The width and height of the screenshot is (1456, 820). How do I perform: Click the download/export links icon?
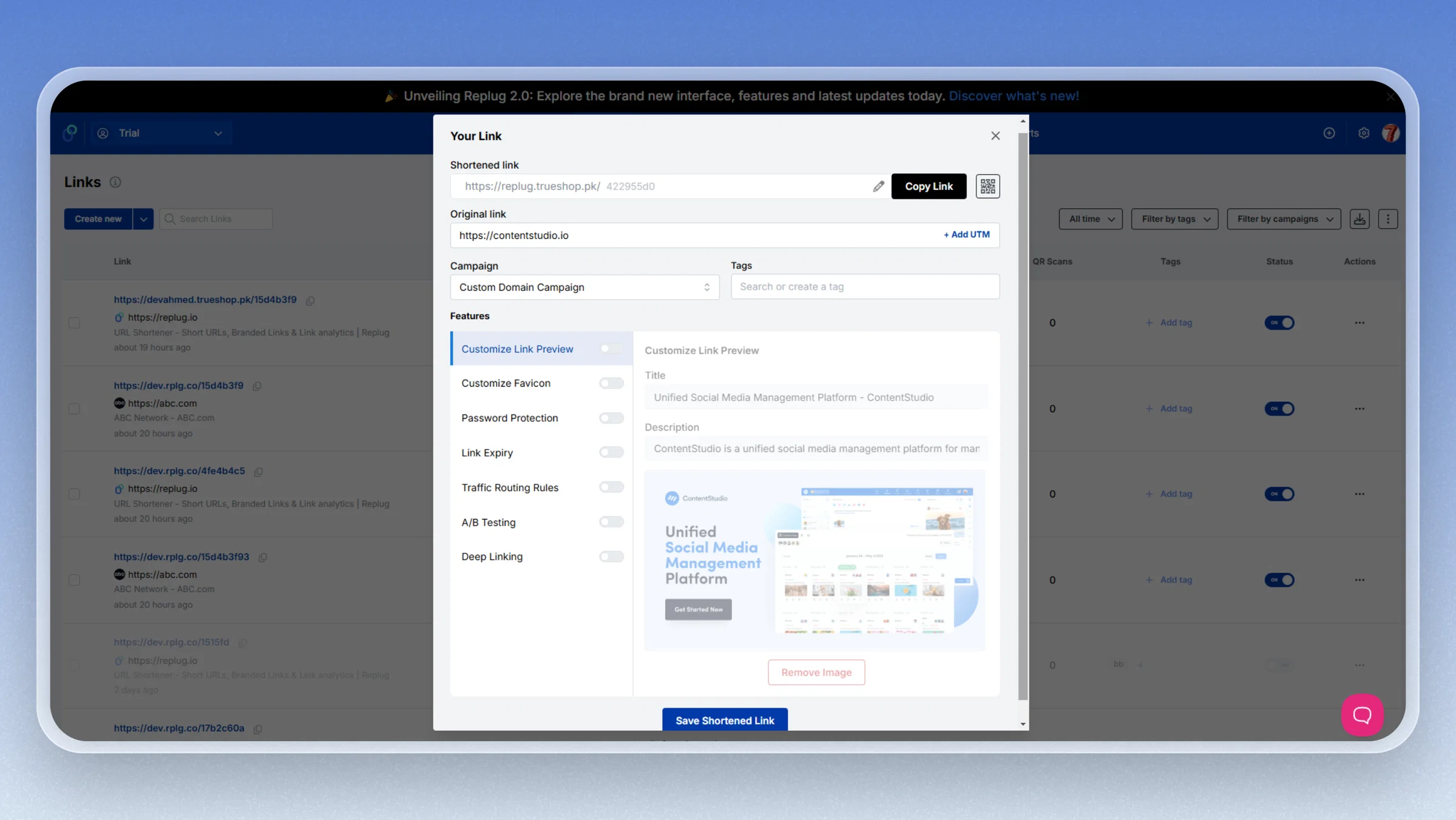(1359, 219)
